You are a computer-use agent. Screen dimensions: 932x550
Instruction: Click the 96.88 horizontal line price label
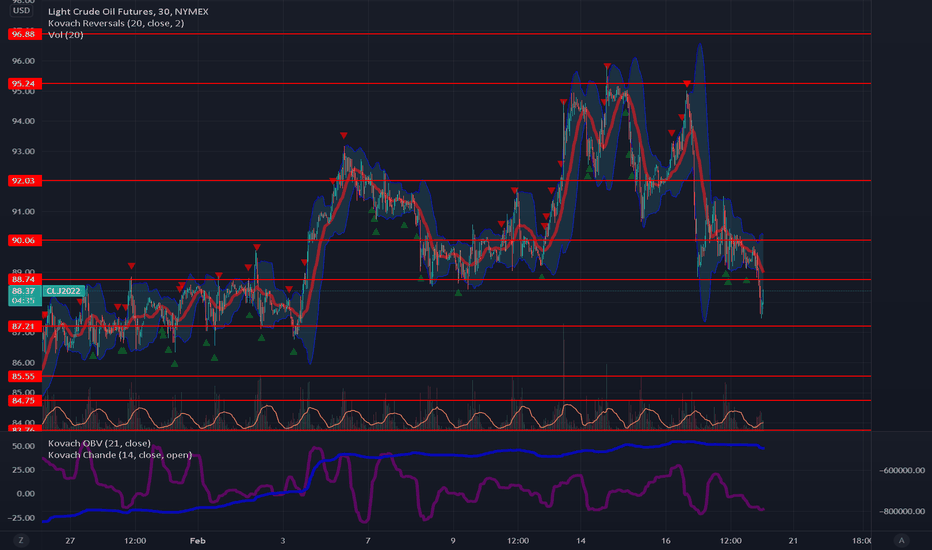(x=24, y=34)
